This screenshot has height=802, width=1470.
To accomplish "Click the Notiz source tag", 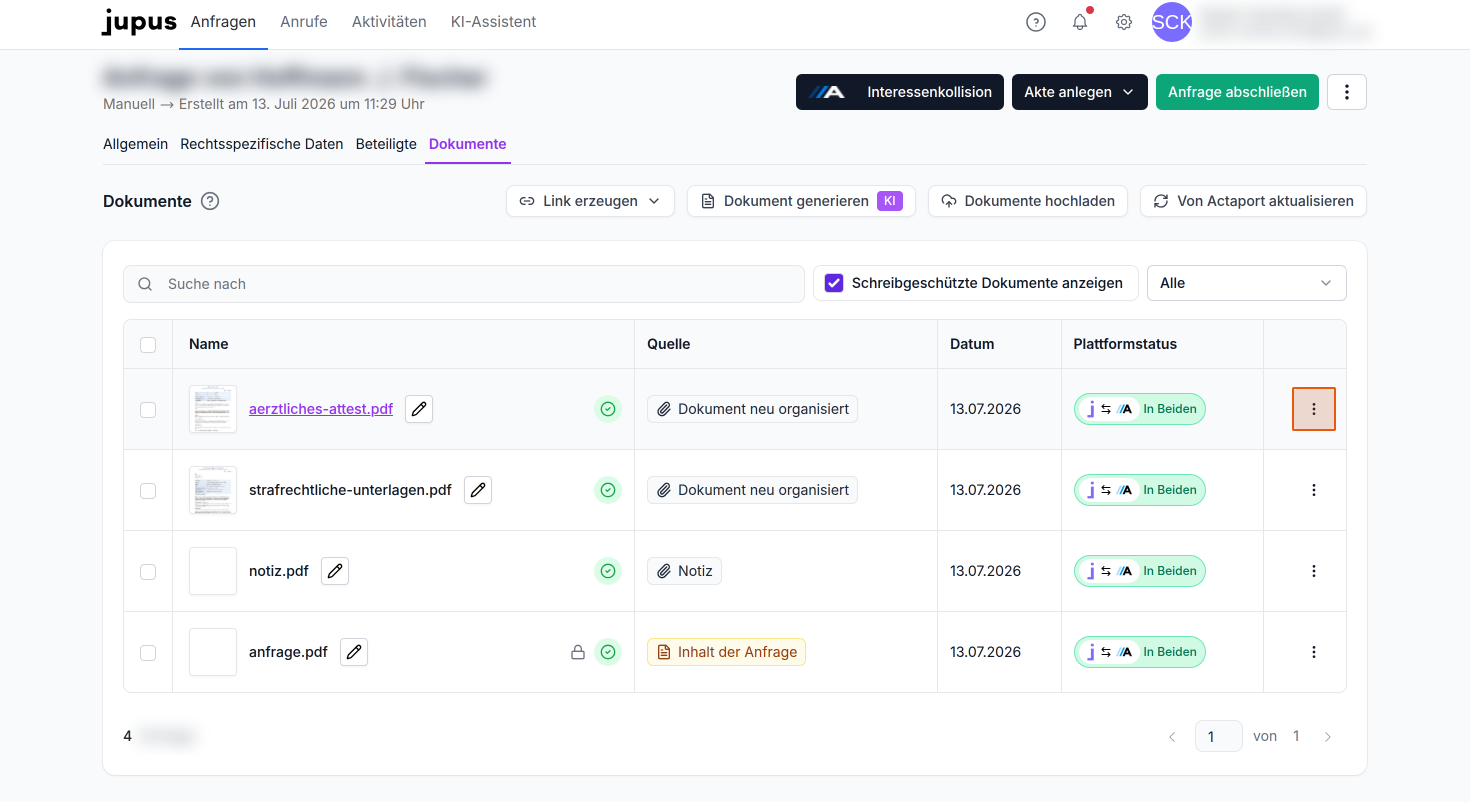I will click(684, 571).
